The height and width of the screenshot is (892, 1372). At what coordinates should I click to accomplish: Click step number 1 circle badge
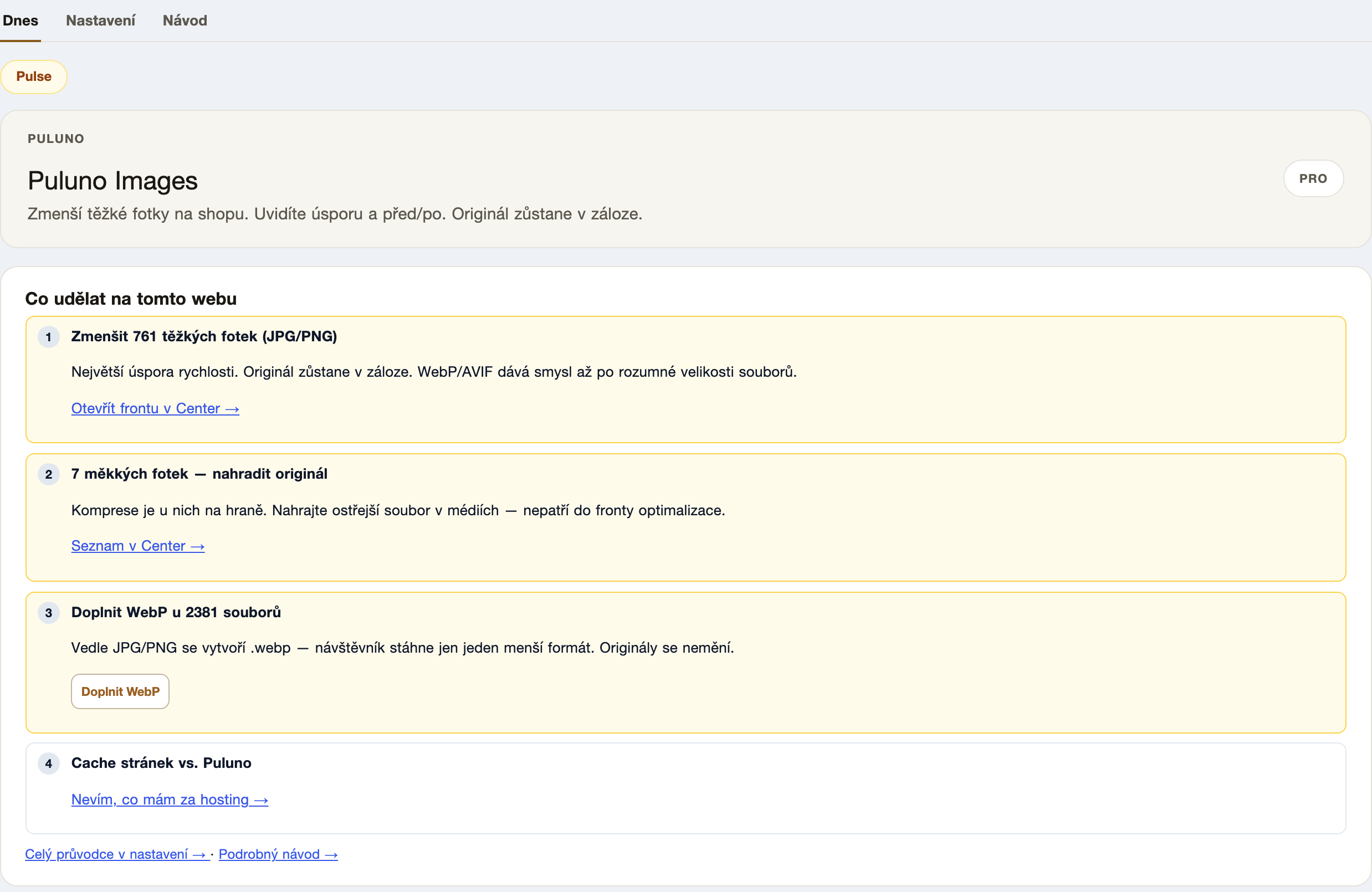tap(48, 337)
